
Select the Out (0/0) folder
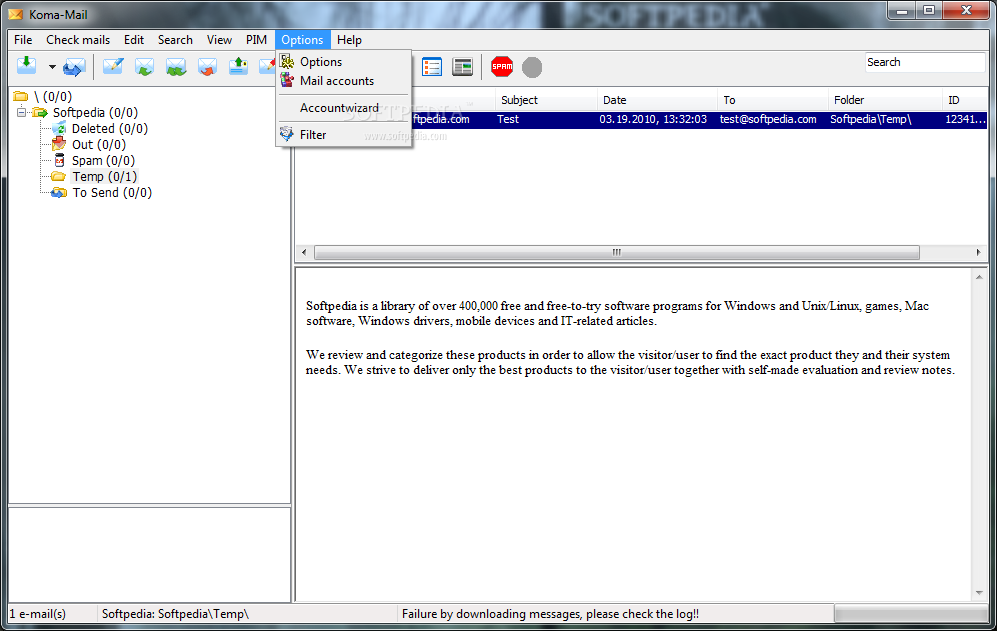pos(99,144)
